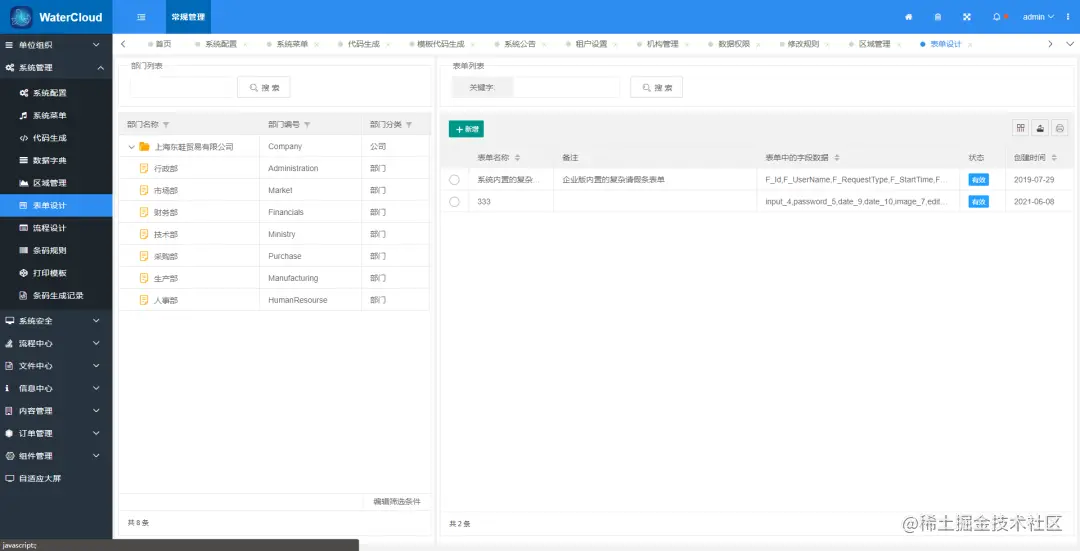1080x551 pixels.
Task: Toggle the sidebar collapse icon in the header
Action: (141, 17)
